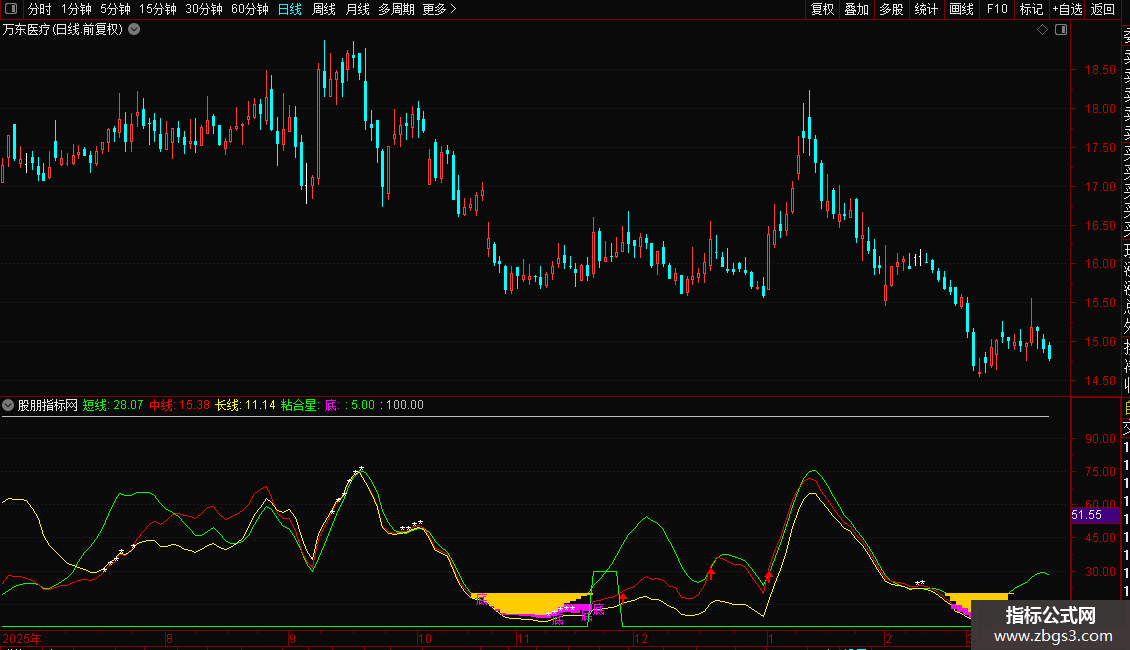Image resolution: width=1130 pixels, height=650 pixels.
Task: Expand the 万东医疗 chart title dropdown
Action: click(x=134, y=30)
